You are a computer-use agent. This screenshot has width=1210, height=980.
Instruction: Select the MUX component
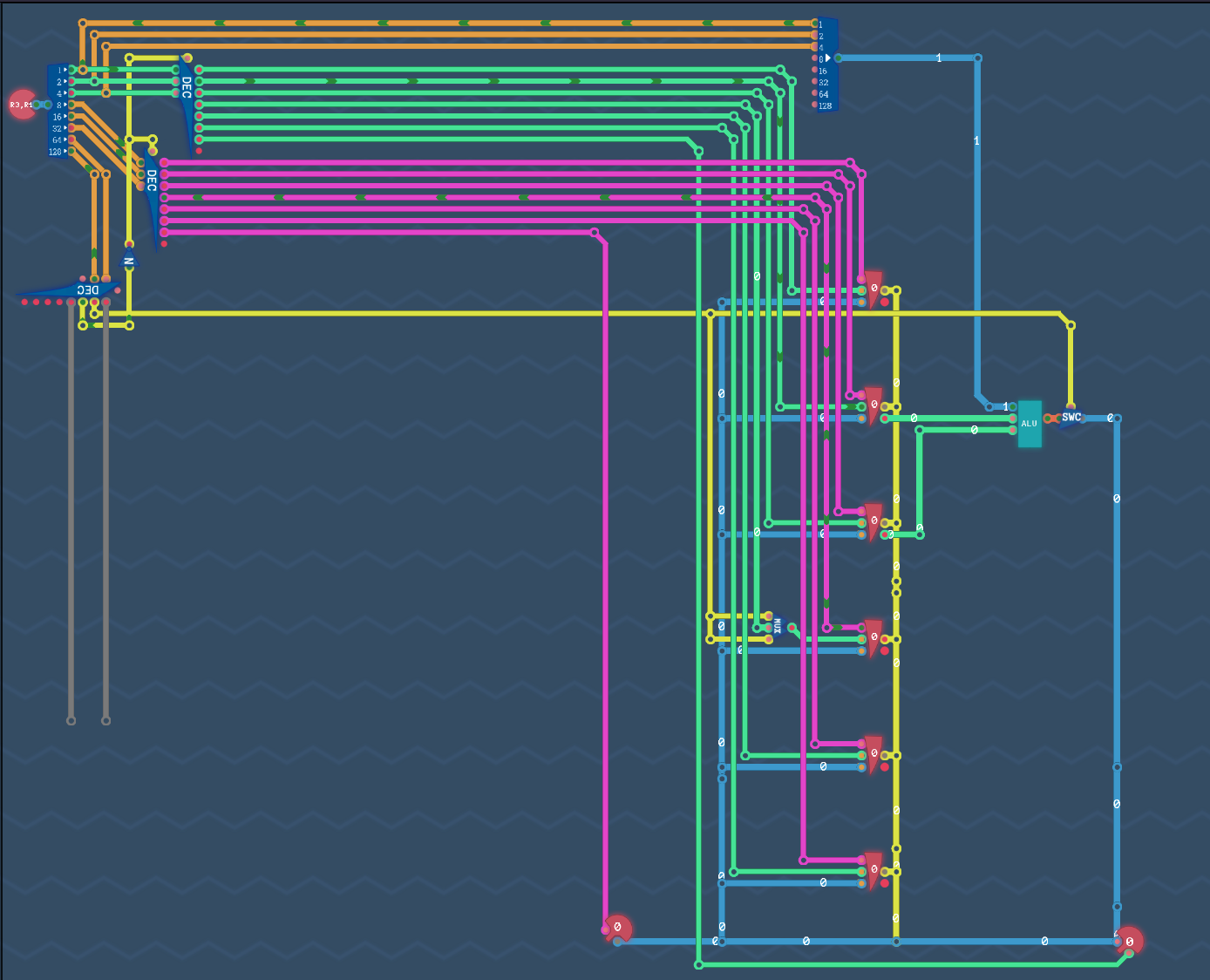(776, 626)
